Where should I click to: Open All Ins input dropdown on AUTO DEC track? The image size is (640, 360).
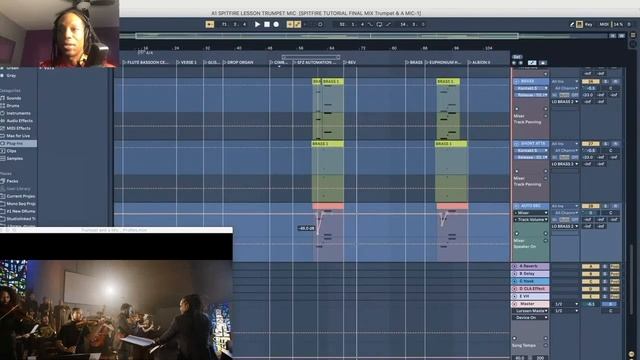click(565, 206)
